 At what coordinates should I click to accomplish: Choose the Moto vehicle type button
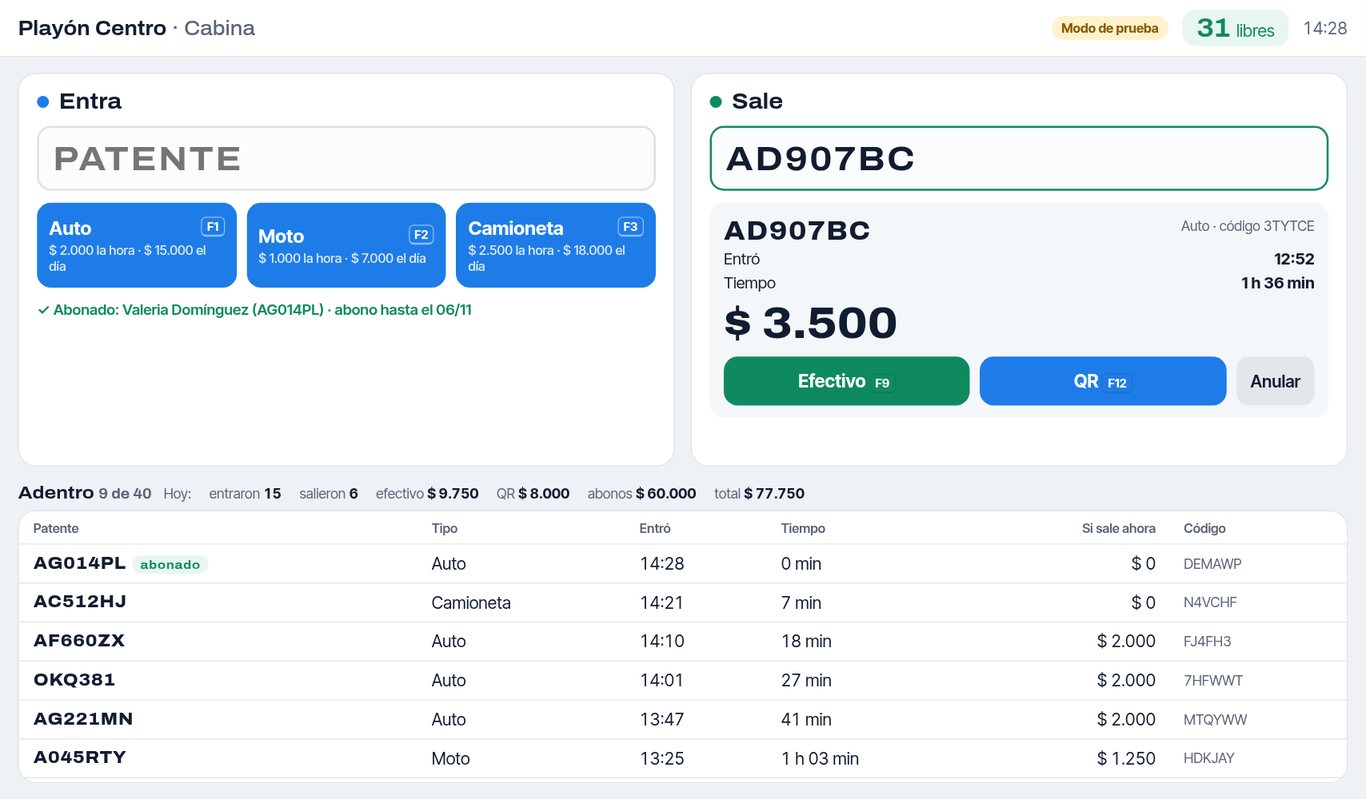coord(346,245)
